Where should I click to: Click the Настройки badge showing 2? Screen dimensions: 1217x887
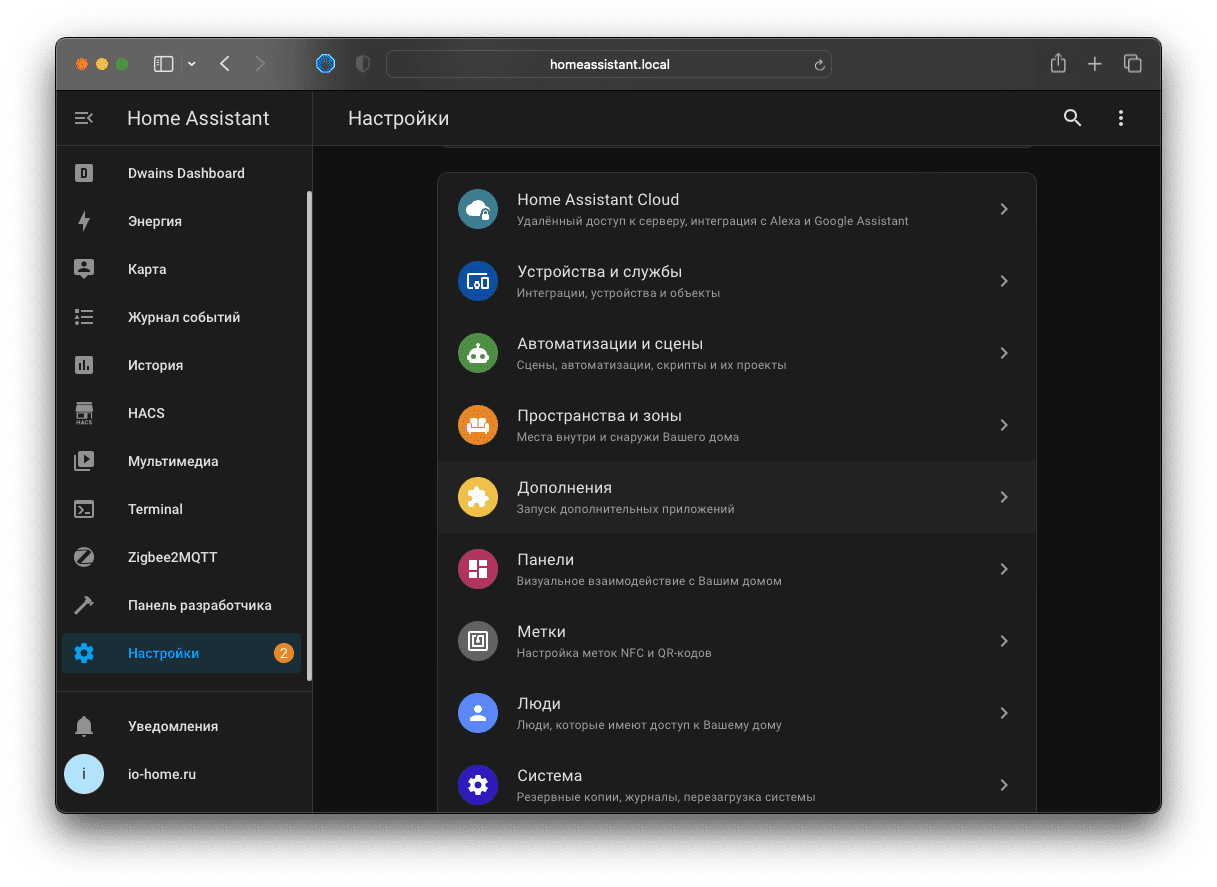tap(284, 653)
